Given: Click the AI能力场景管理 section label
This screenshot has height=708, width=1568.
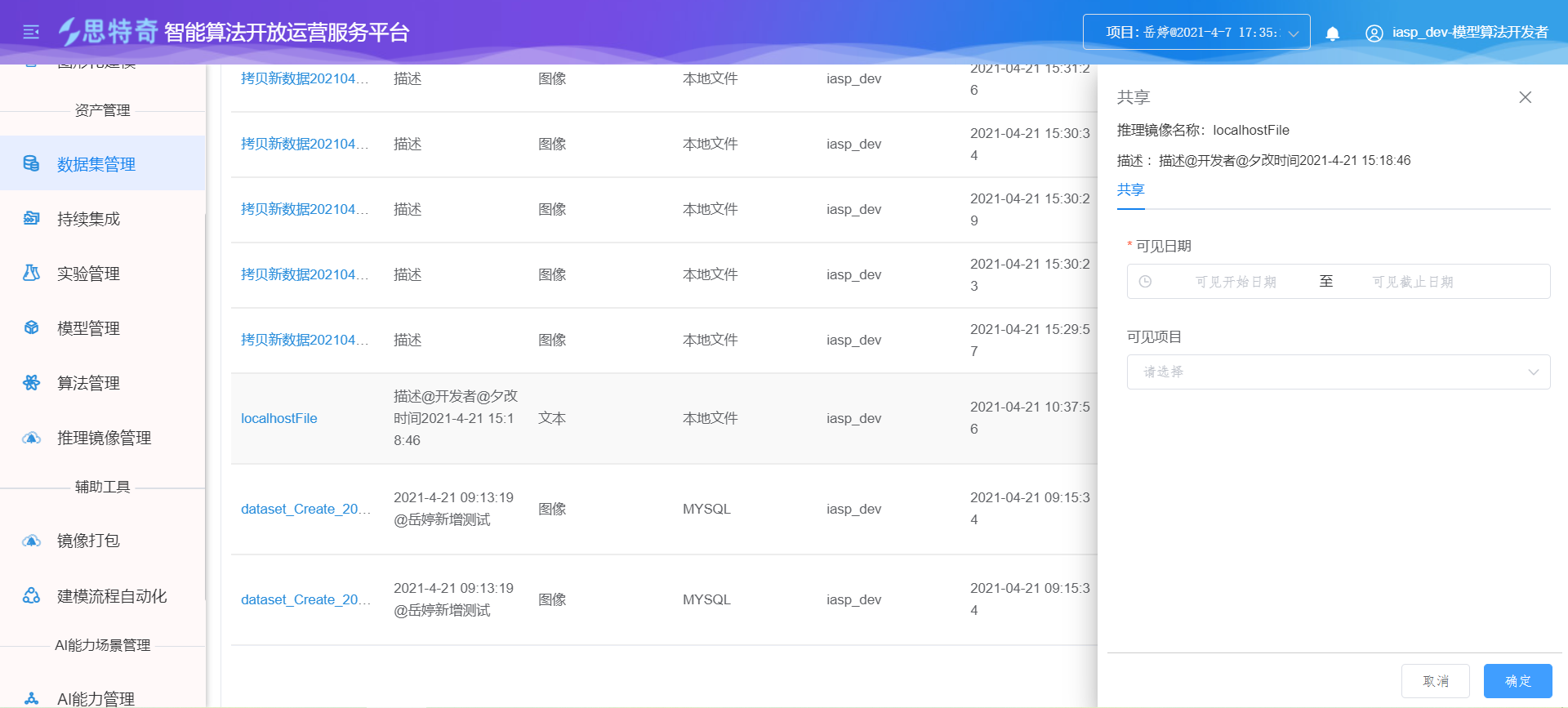Looking at the screenshot, I should click(102, 645).
